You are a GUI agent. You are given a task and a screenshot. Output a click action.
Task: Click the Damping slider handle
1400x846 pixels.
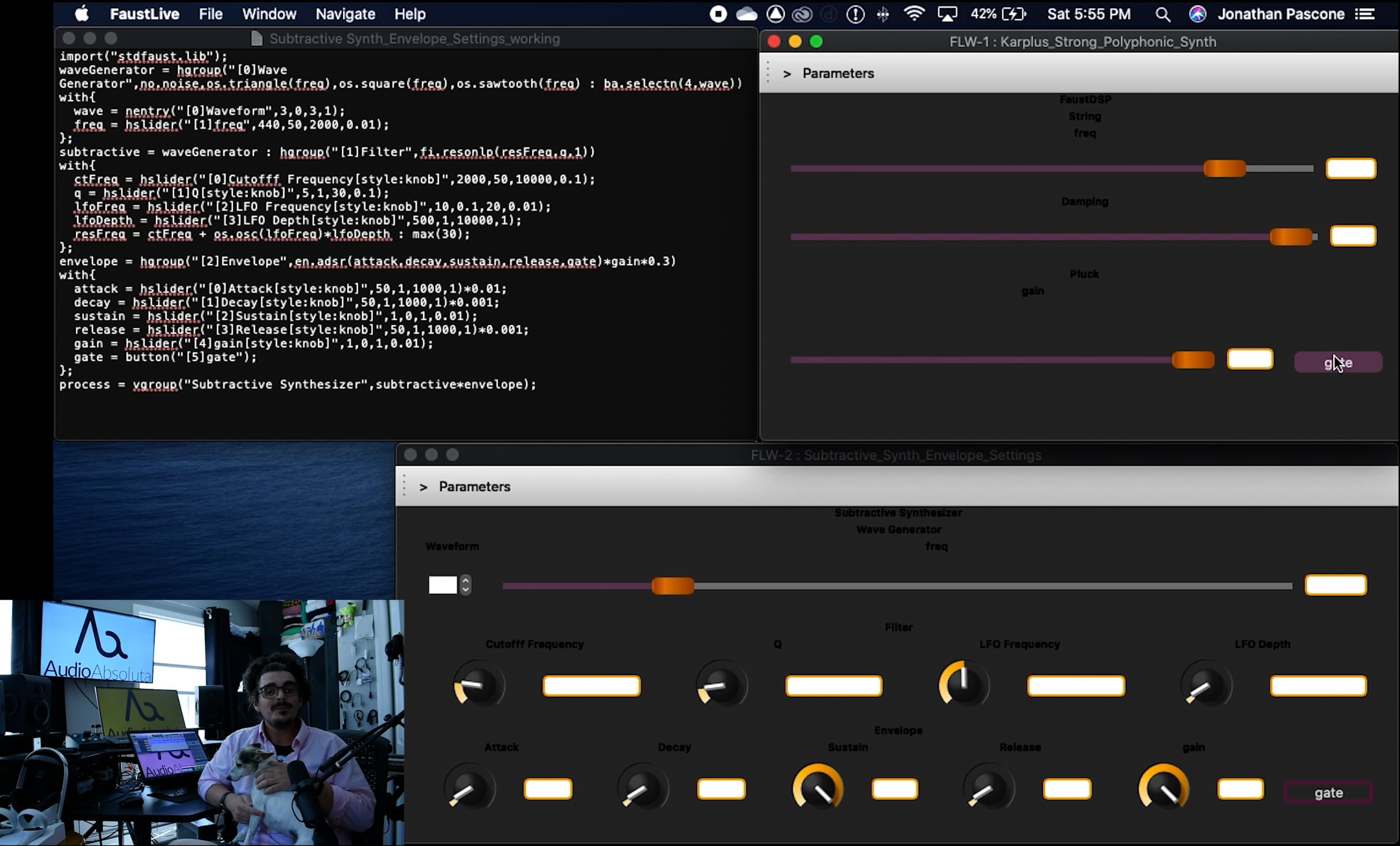click(1290, 237)
